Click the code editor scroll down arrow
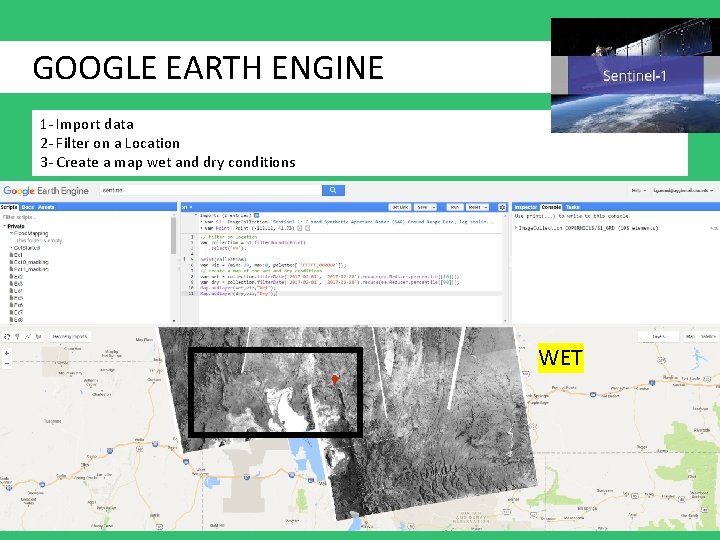The width and height of the screenshot is (720, 540). [505, 321]
